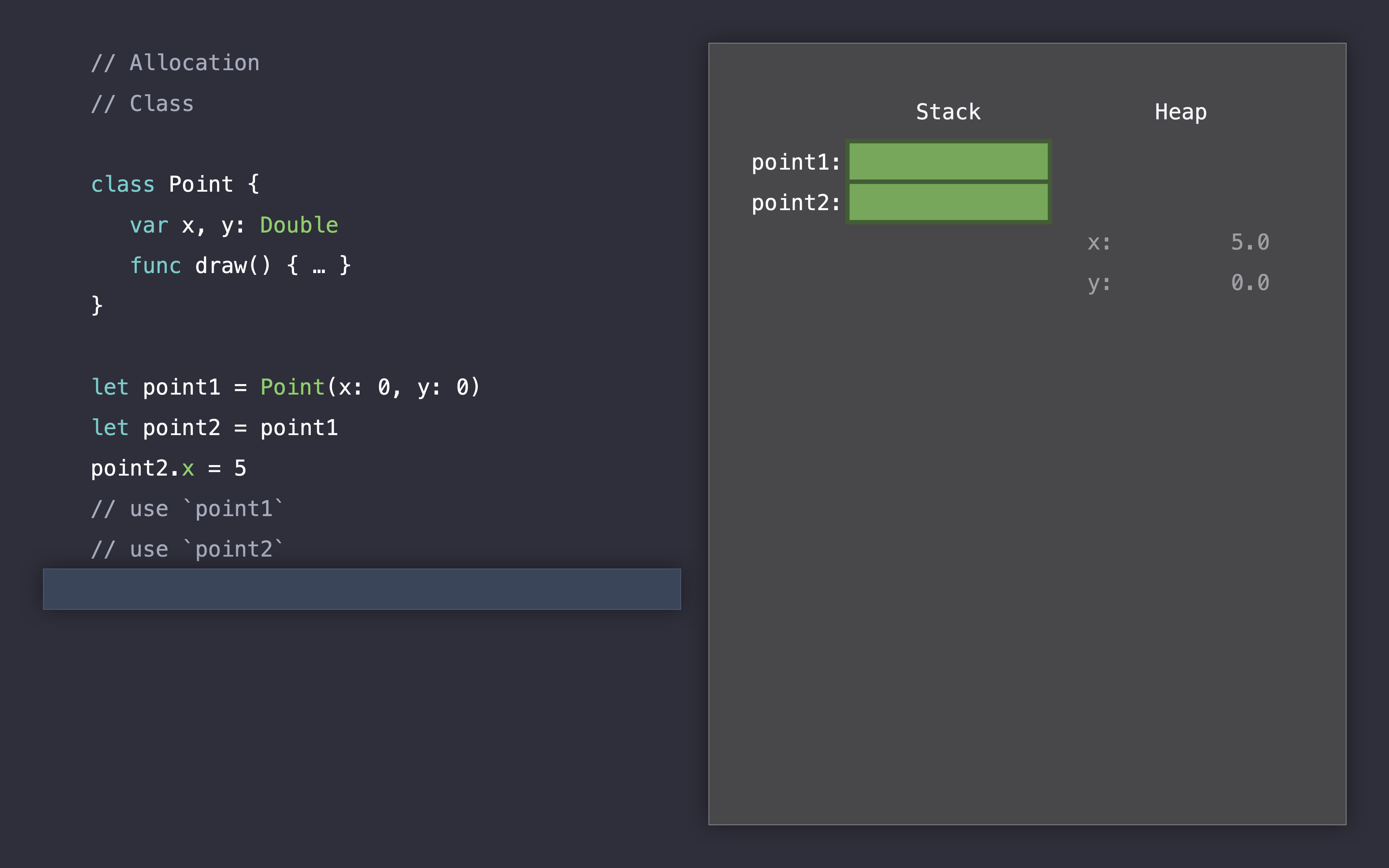The width and height of the screenshot is (1389, 868).
Task: Select the 0.0 value in the heap
Action: [x=1249, y=282]
